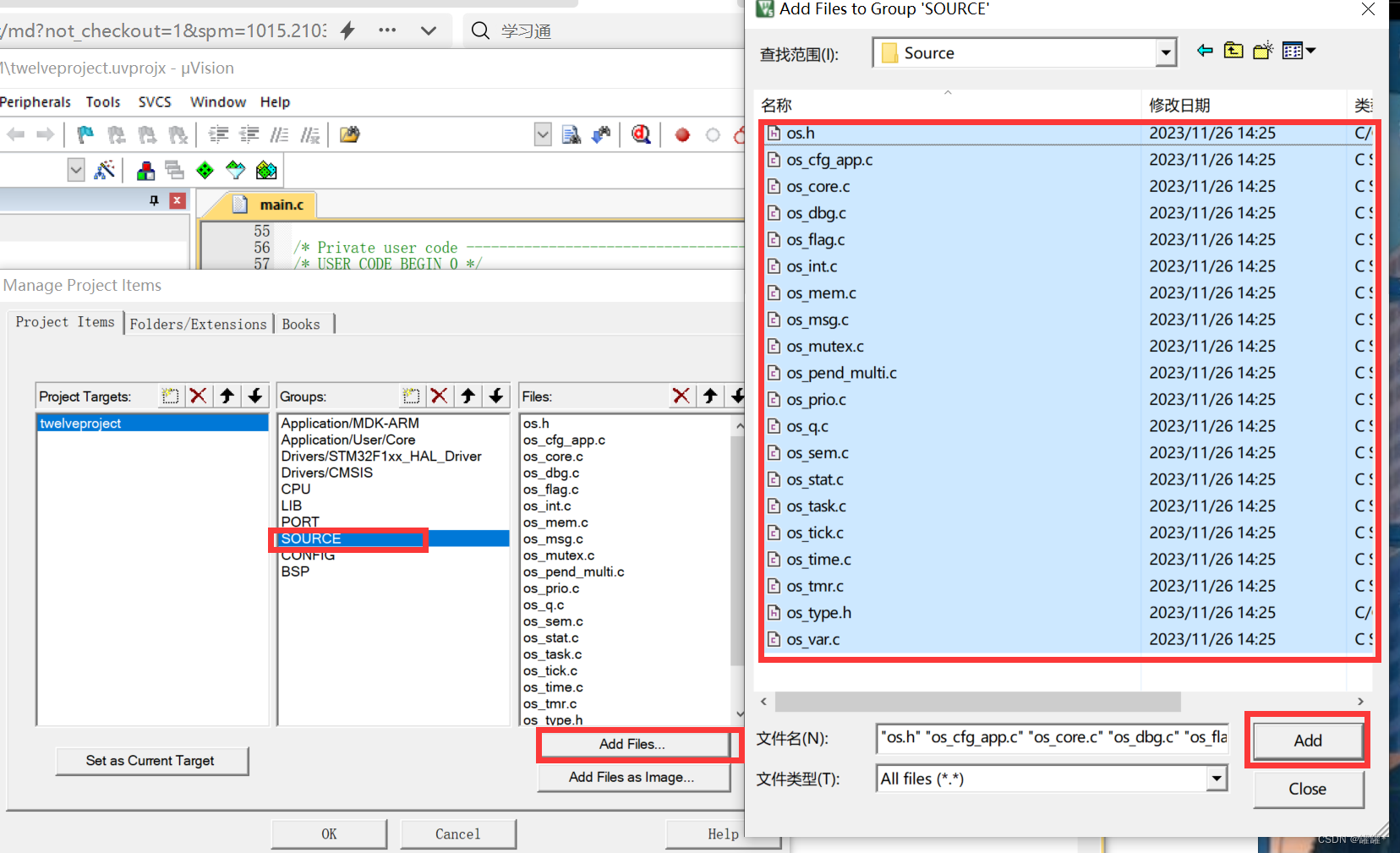Start debug session magnifier icon

641,134
